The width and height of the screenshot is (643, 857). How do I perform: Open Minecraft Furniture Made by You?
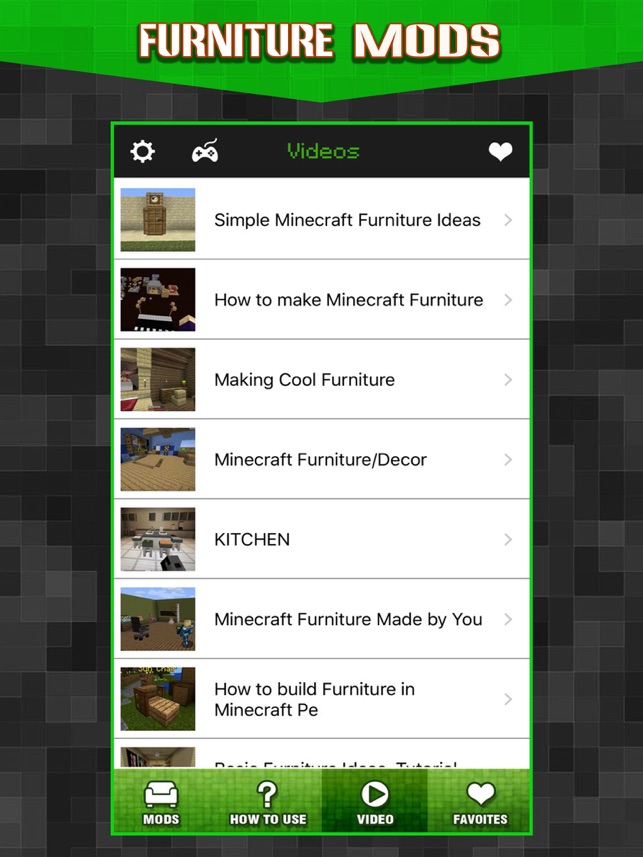(x=322, y=619)
